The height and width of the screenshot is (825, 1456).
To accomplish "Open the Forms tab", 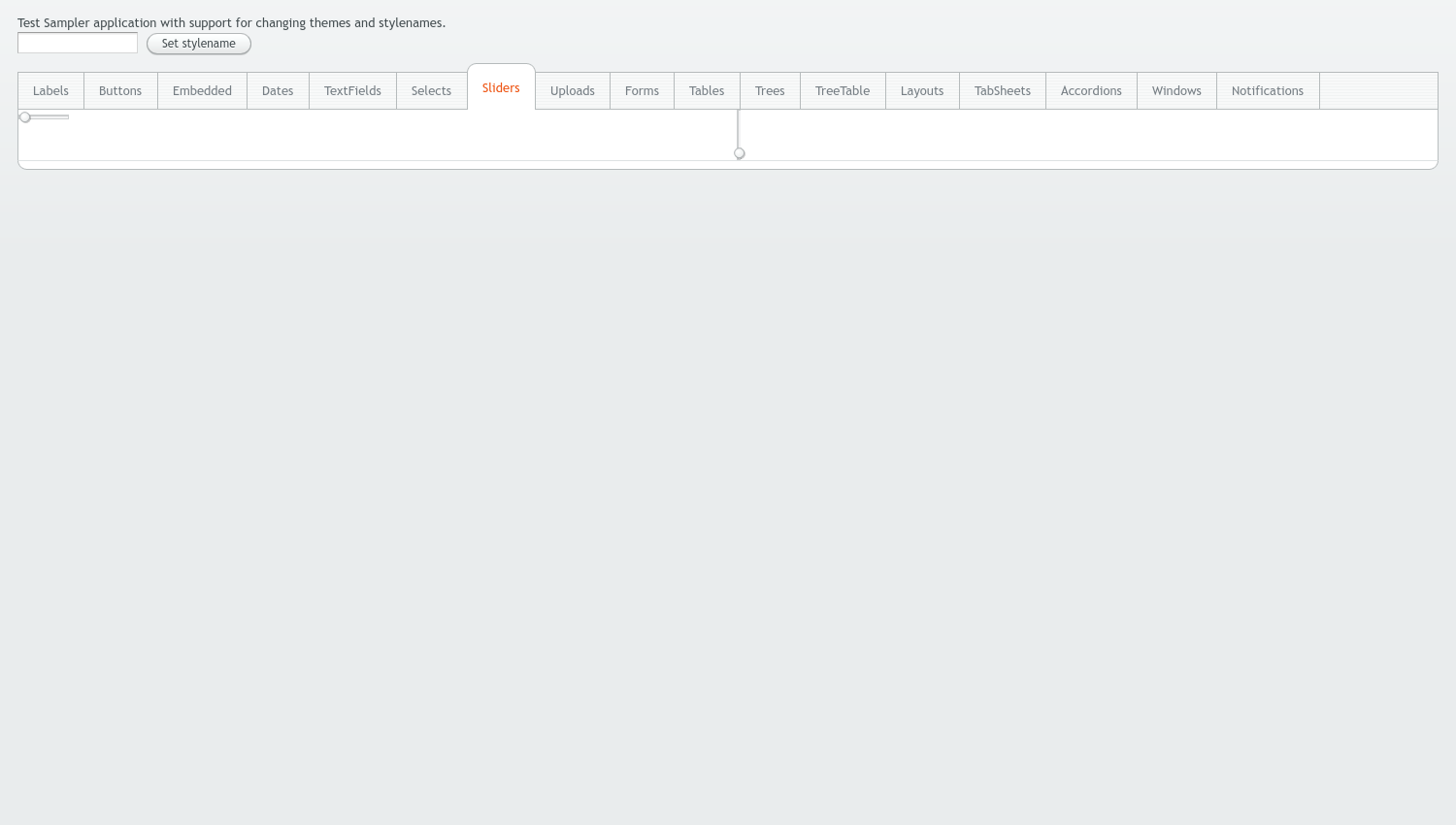I will (642, 91).
